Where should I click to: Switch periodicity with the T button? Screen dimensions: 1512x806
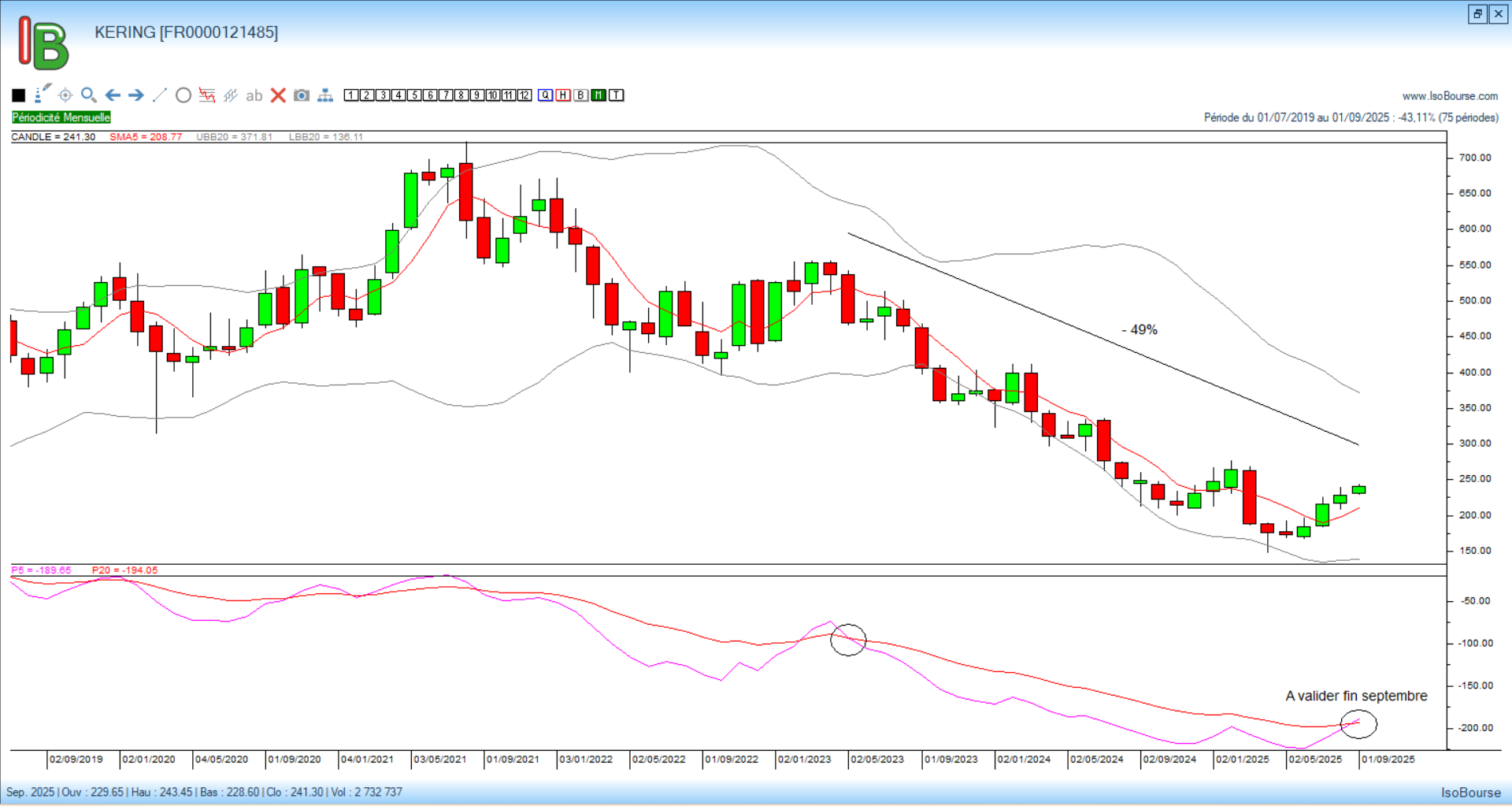click(616, 95)
